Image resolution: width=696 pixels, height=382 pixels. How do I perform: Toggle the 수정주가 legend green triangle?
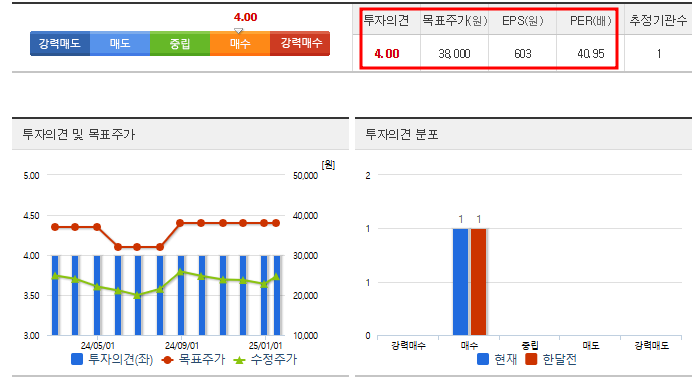pyautogui.click(x=239, y=360)
